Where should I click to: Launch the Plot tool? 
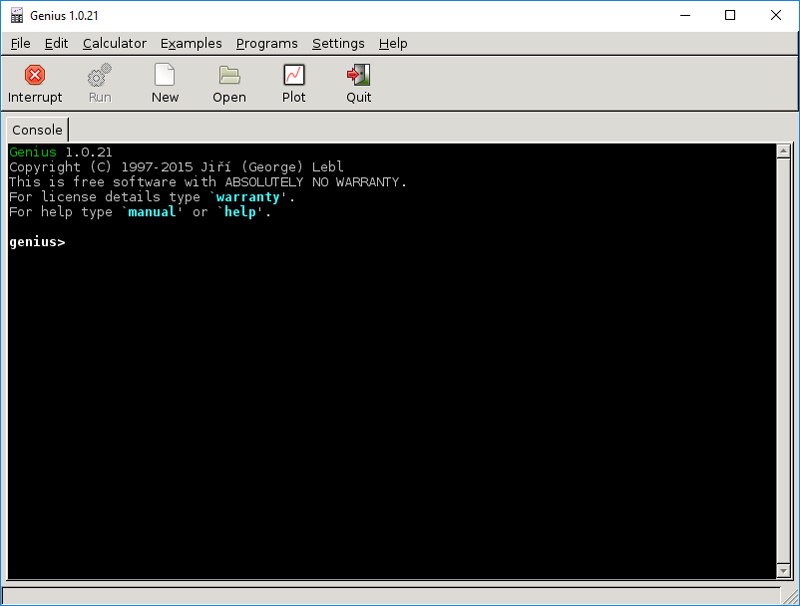tap(294, 75)
